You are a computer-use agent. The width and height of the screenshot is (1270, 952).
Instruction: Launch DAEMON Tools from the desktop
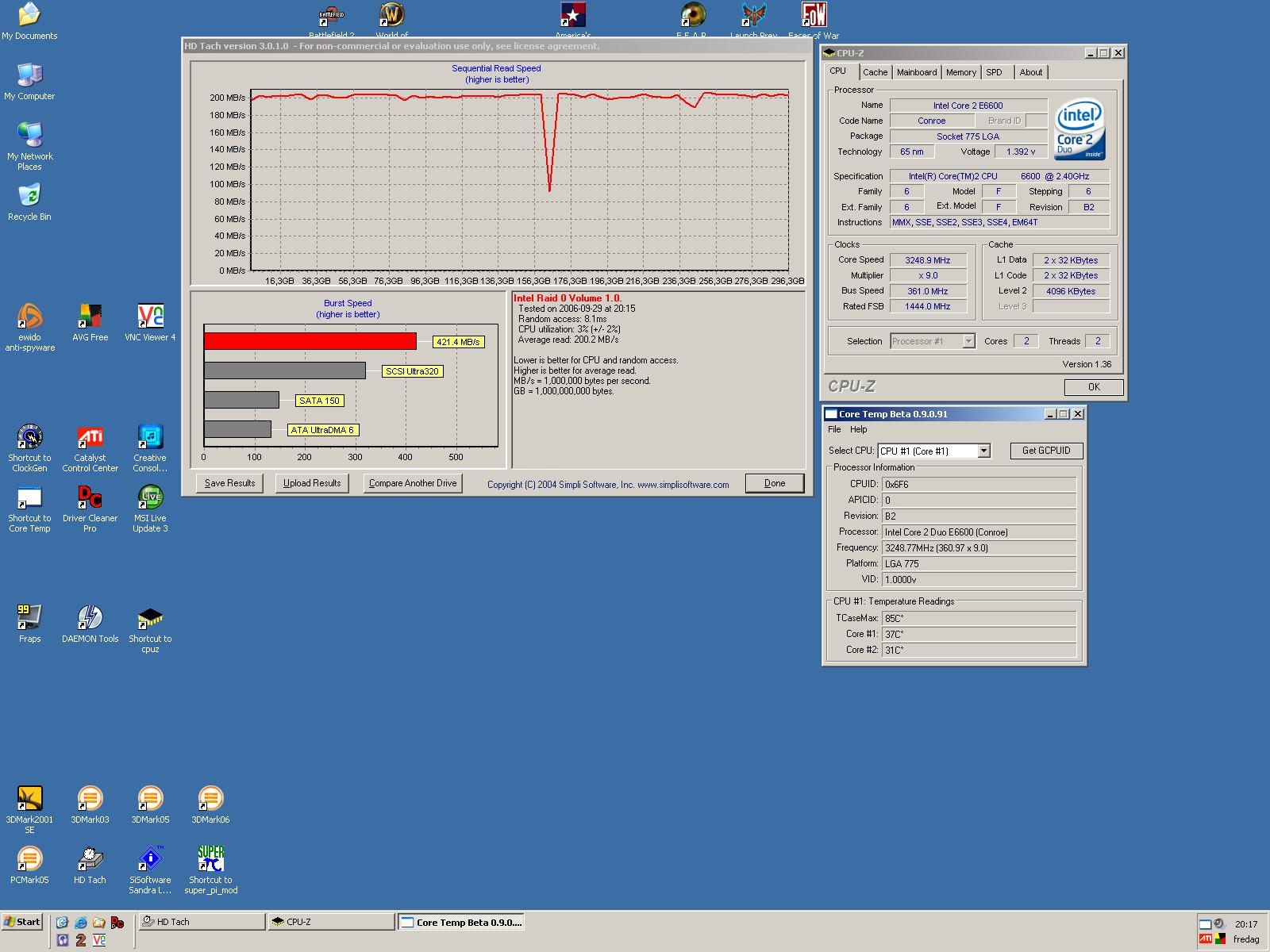pos(90,623)
